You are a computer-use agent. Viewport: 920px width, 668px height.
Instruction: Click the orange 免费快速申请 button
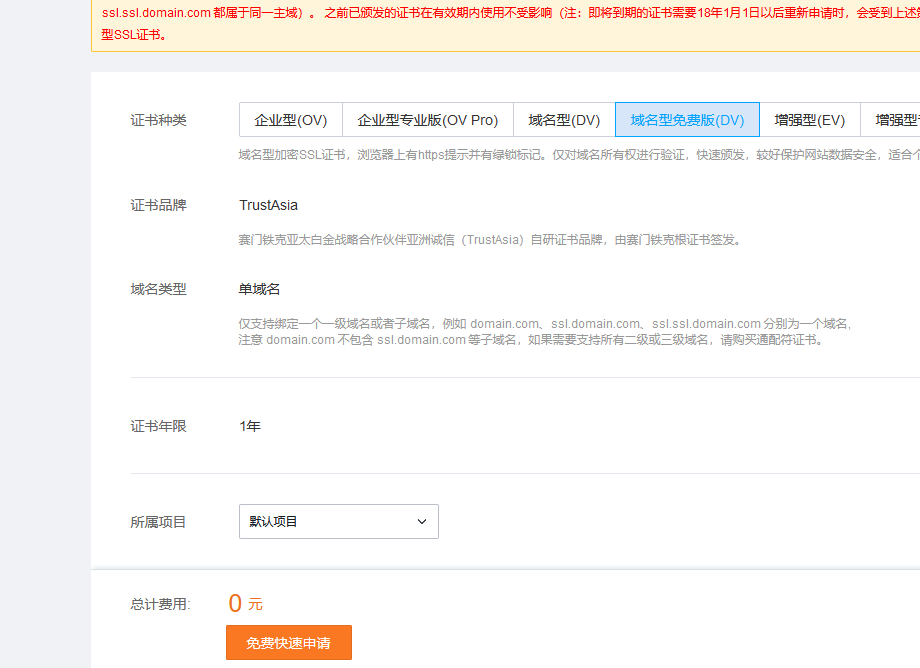coord(289,643)
